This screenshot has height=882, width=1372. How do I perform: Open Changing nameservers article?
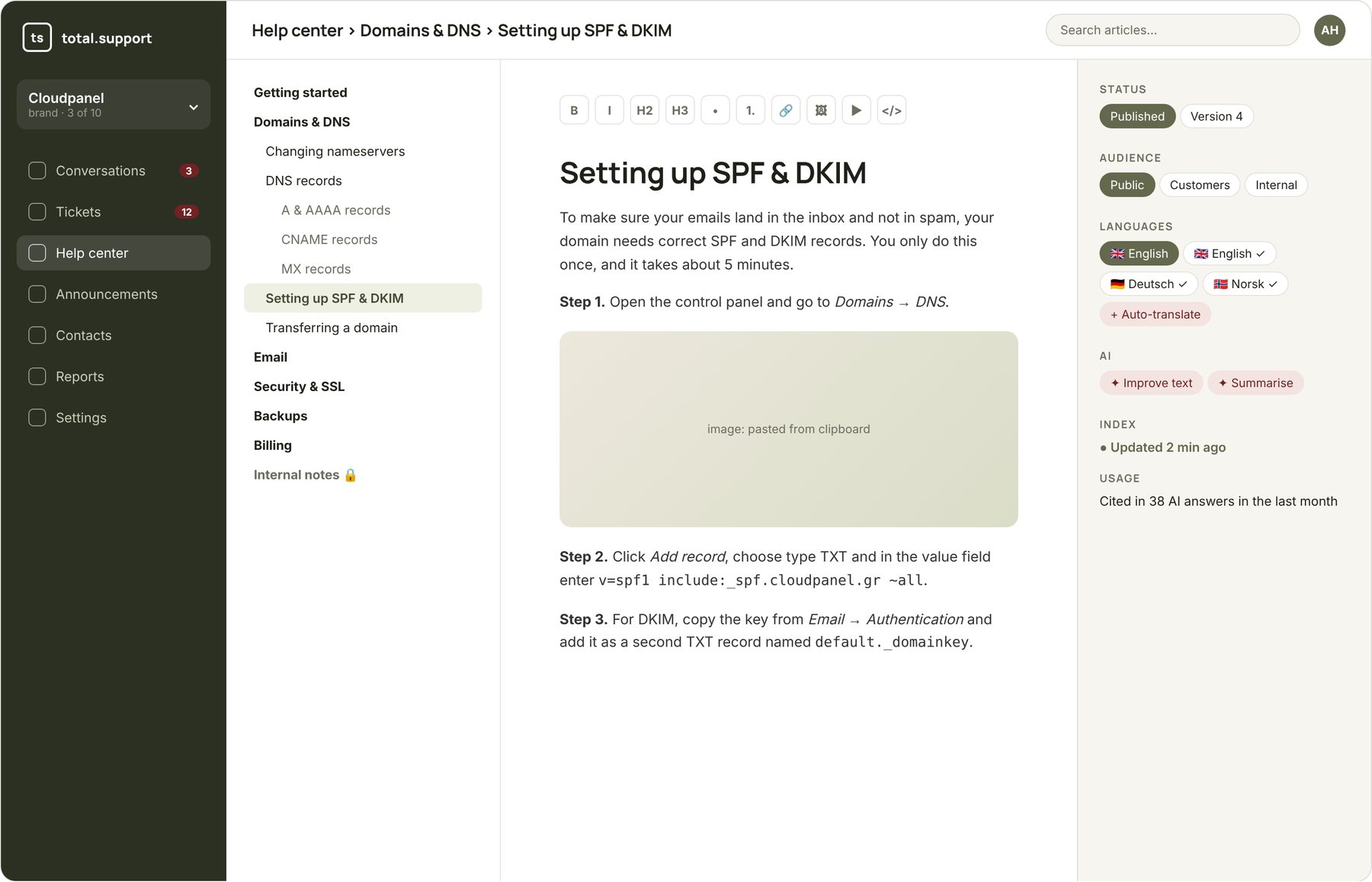pyautogui.click(x=335, y=151)
